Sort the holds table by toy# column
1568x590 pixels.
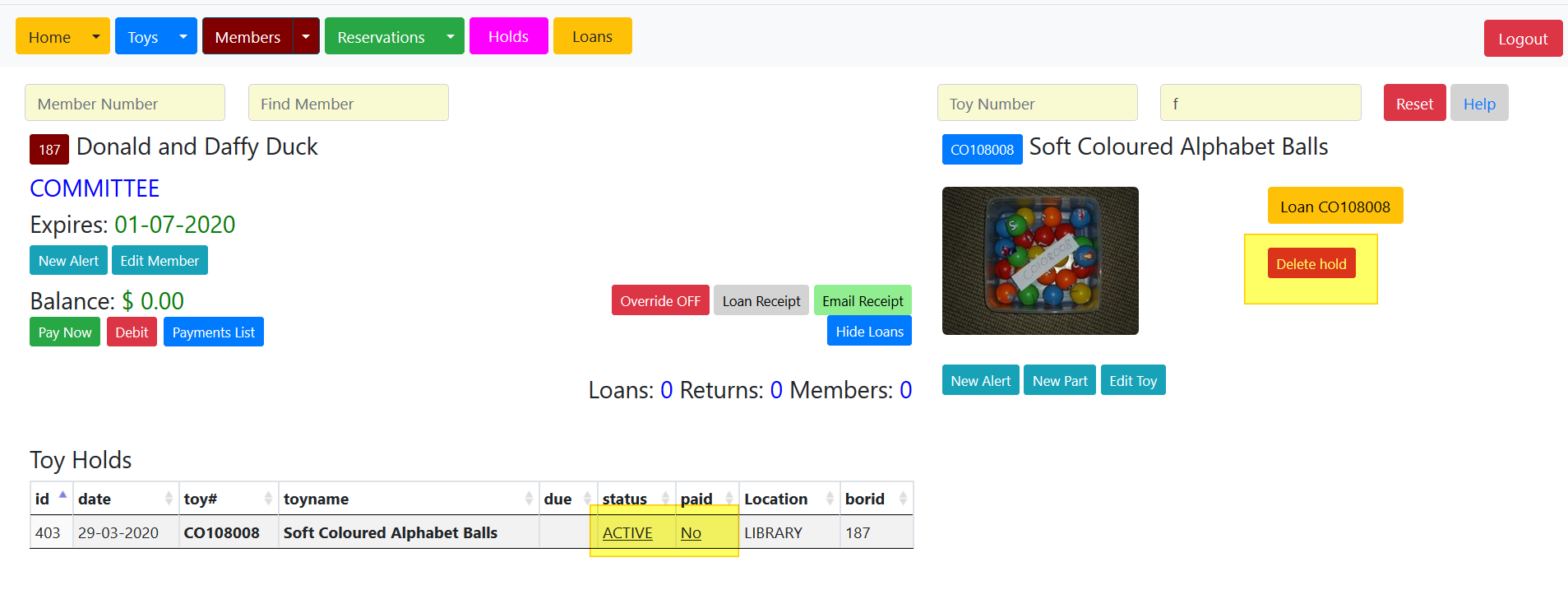point(228,499)
